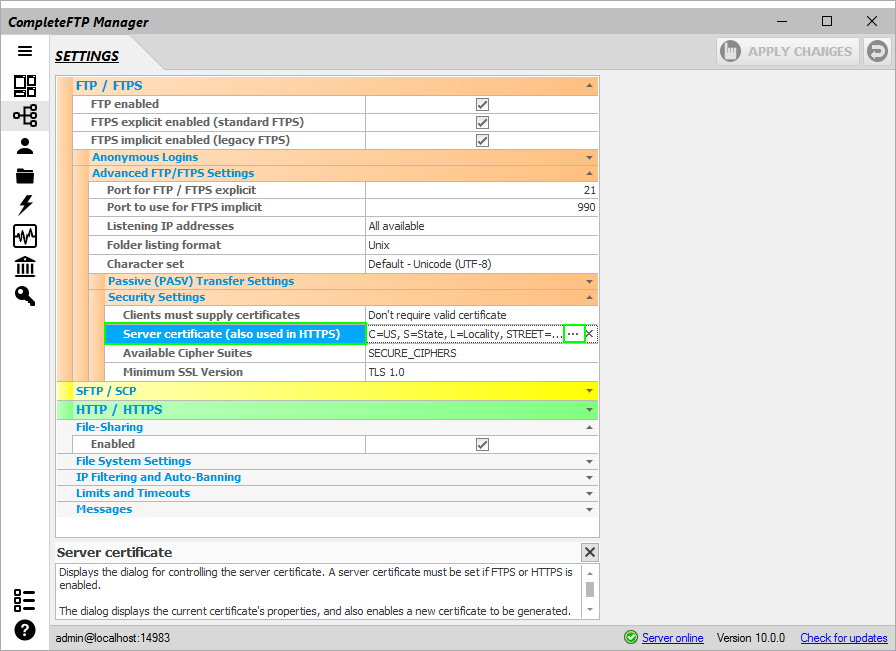Open the Folders icon in sidebar
Screen dimensions: 896x651
25,176
